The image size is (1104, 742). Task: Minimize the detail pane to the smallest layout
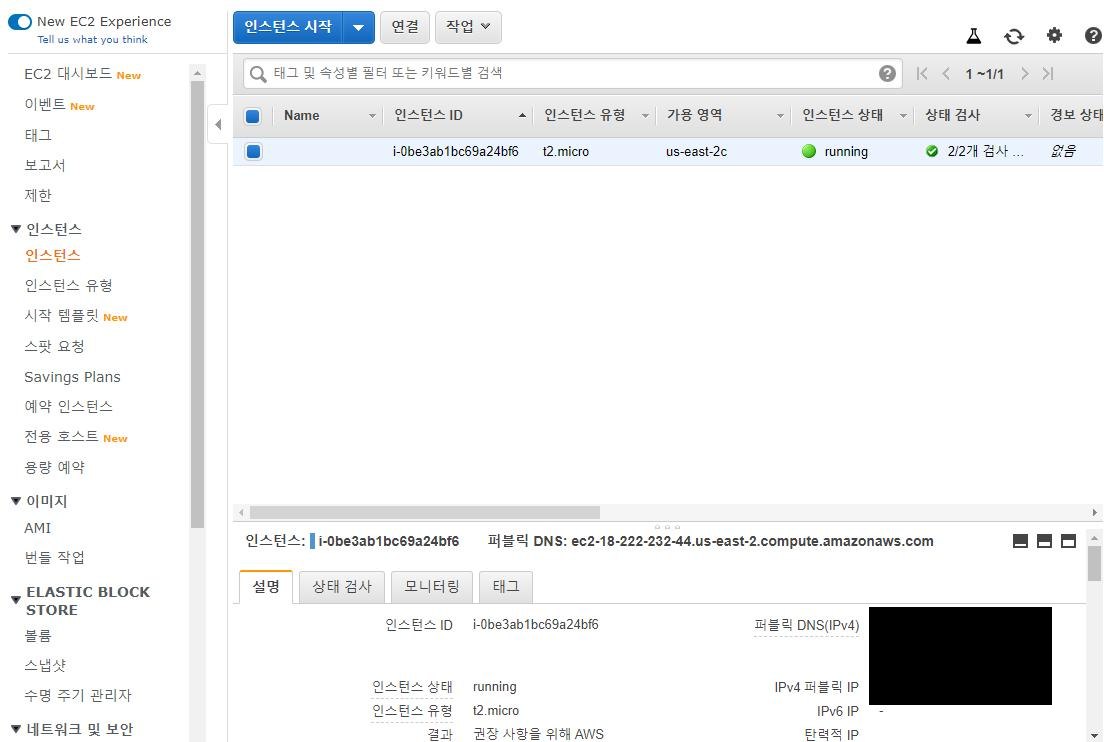coord(1020,541)
